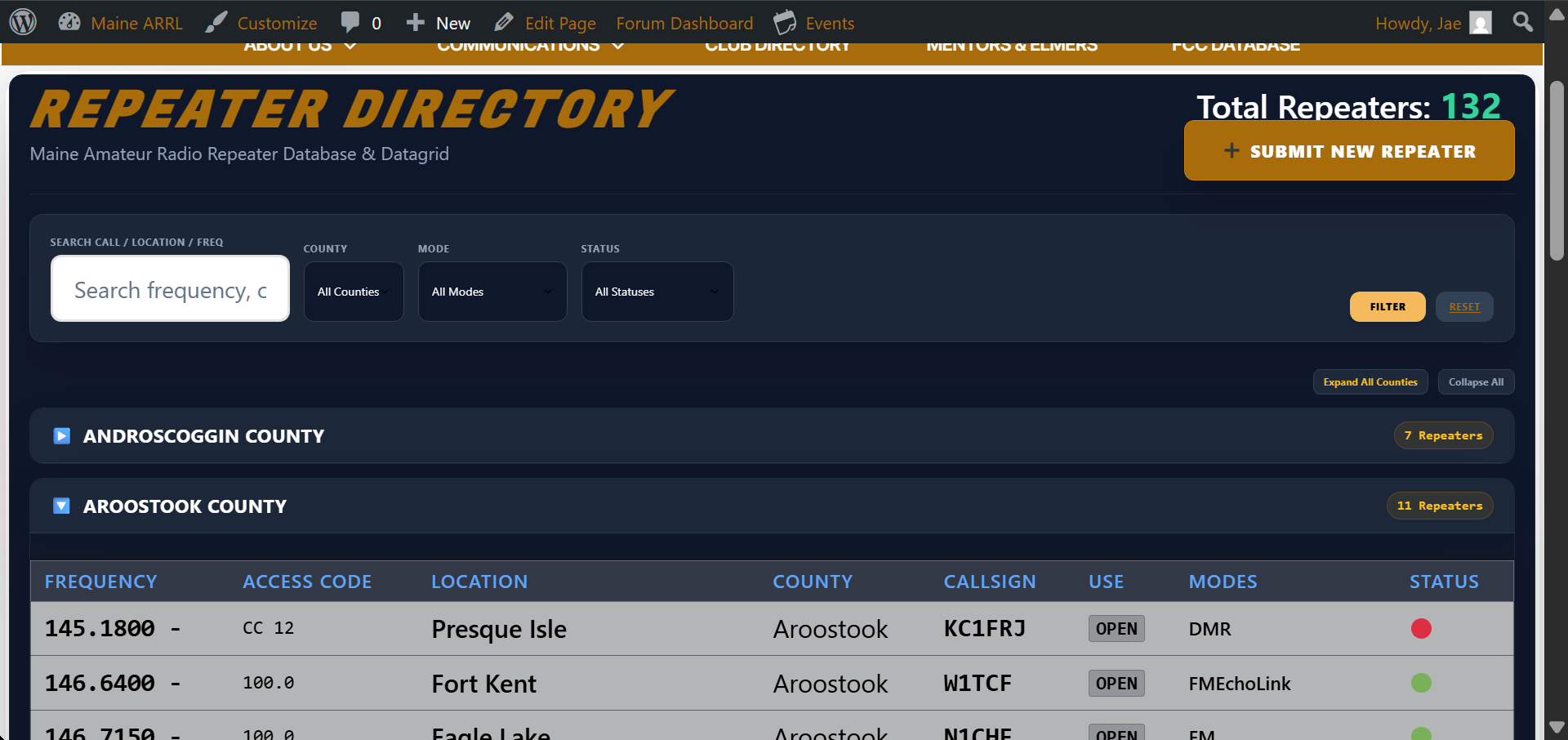Open the All Counties dropdown

354,292
